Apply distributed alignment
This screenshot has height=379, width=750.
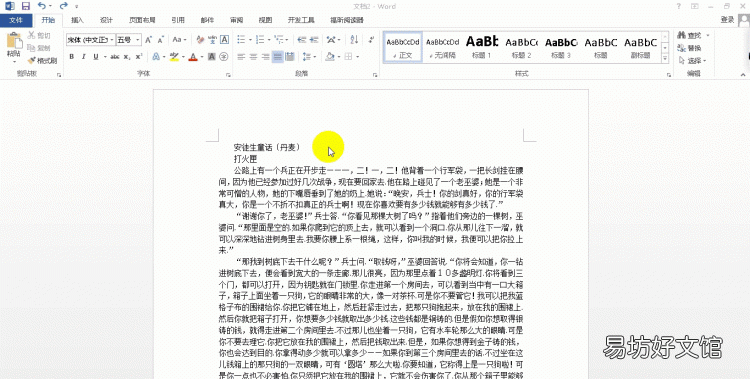coord(290,57)
